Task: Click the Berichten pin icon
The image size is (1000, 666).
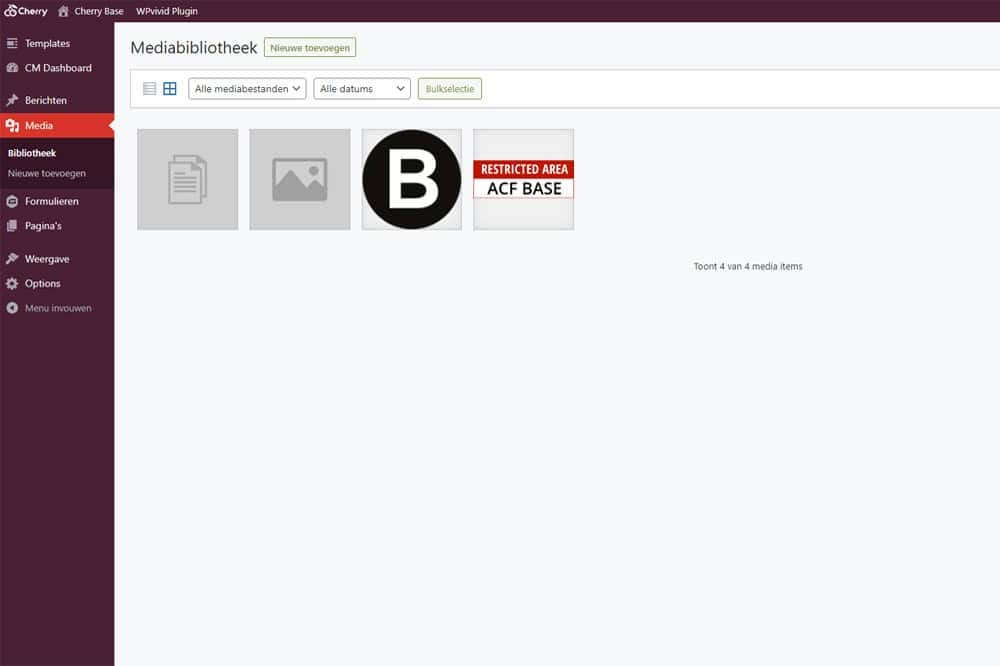Action: pyautogui.click(x=12, y=101)
